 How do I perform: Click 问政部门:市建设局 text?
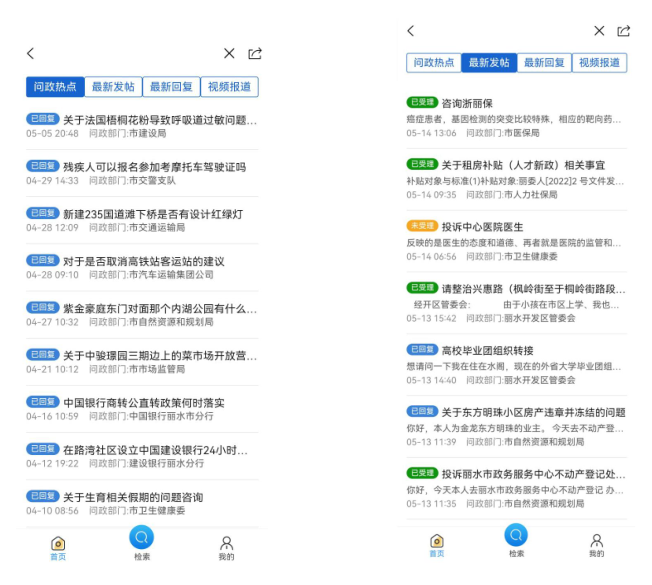[128, 133]
